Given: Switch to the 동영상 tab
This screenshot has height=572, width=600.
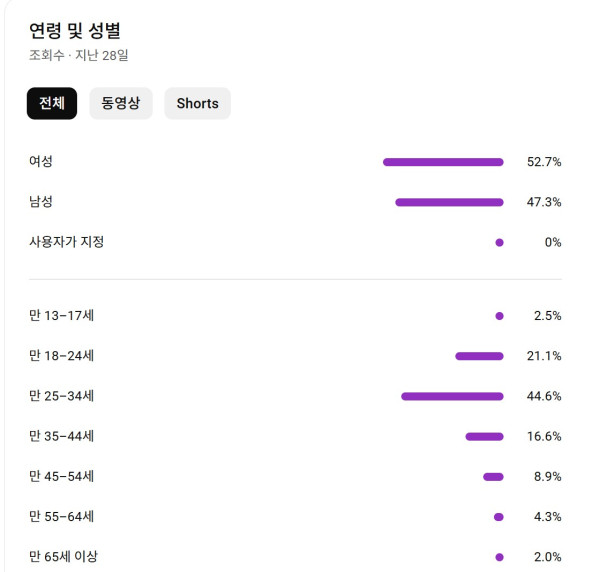Looking at the screenshot, I should pyautogui.click(x=121, y=104).
